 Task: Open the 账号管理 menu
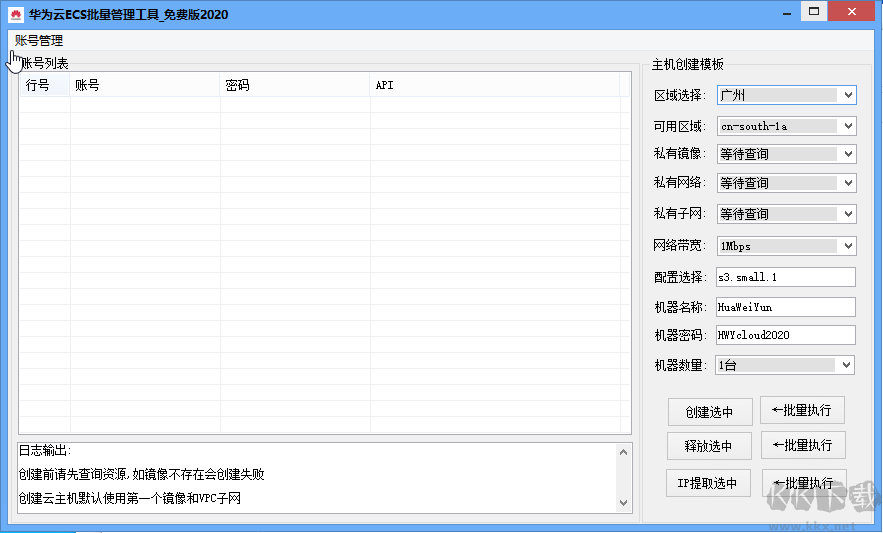[39, 41]
